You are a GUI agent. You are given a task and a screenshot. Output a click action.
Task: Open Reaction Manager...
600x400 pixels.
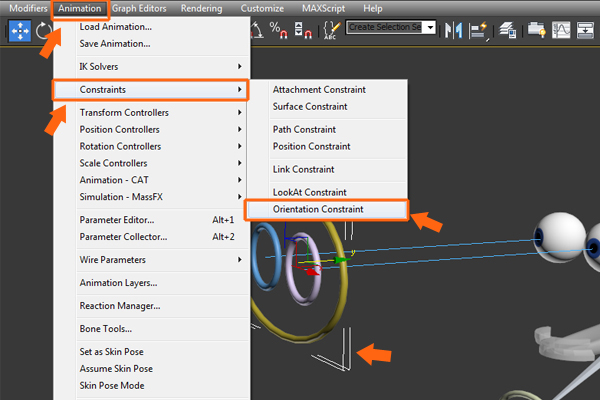coord(152,305)
